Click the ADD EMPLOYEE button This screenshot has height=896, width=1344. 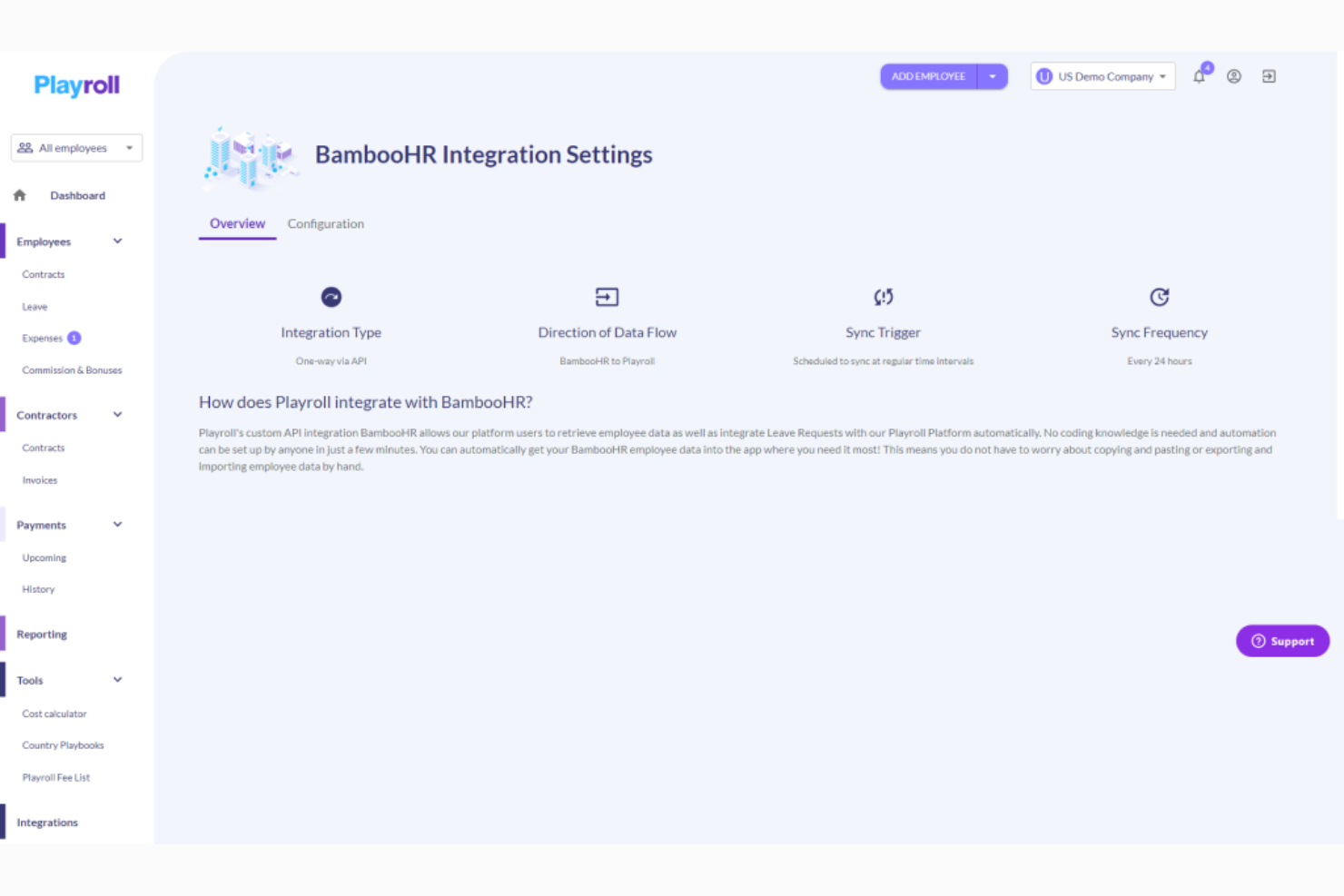coord(928,76)
